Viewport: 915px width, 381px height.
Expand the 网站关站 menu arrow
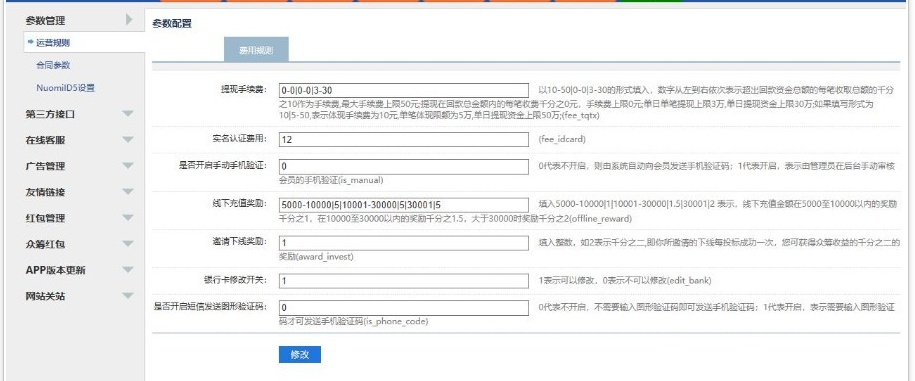pos(128,296)
